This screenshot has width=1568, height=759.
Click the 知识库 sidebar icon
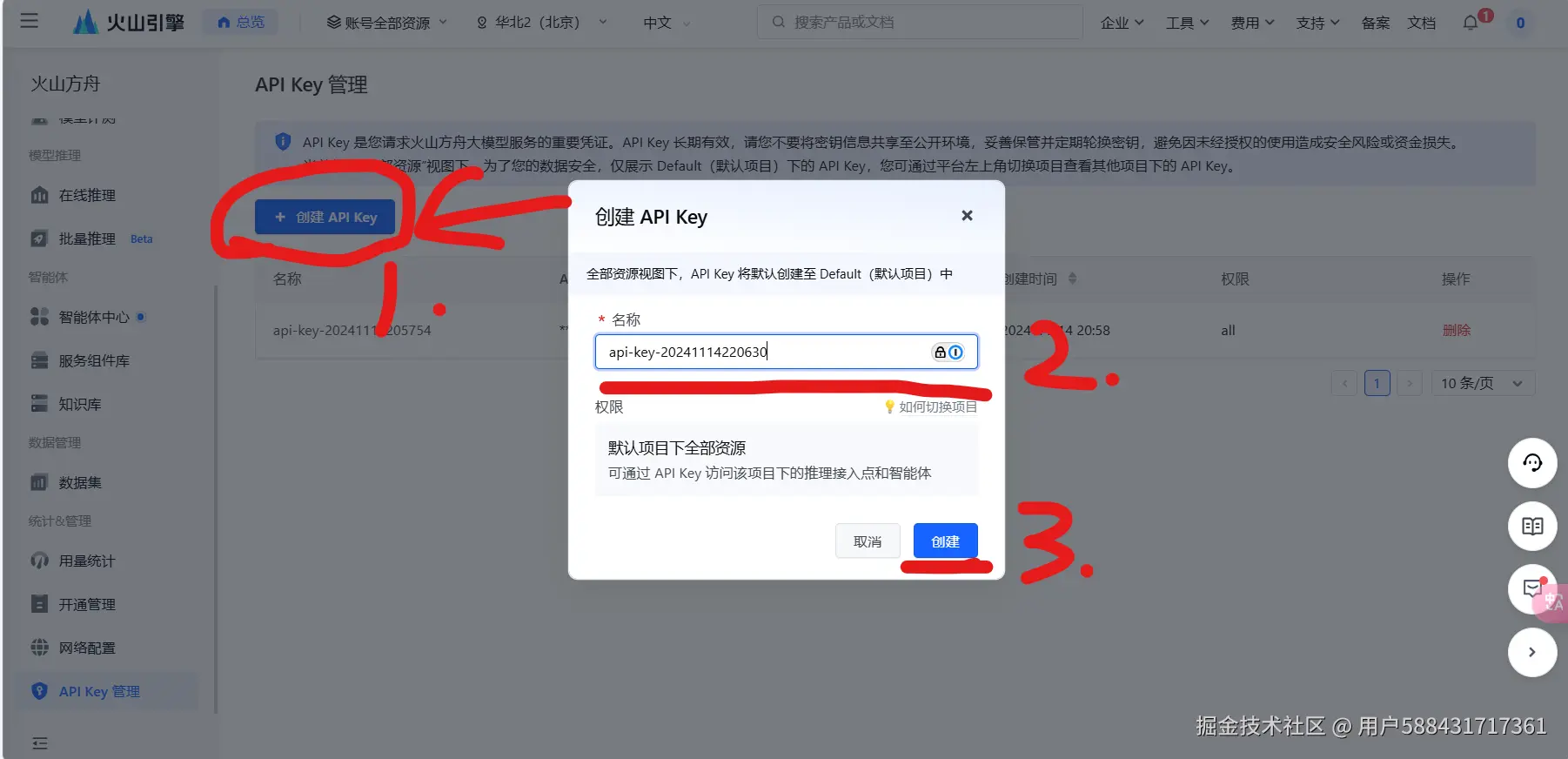pos(39,404)
